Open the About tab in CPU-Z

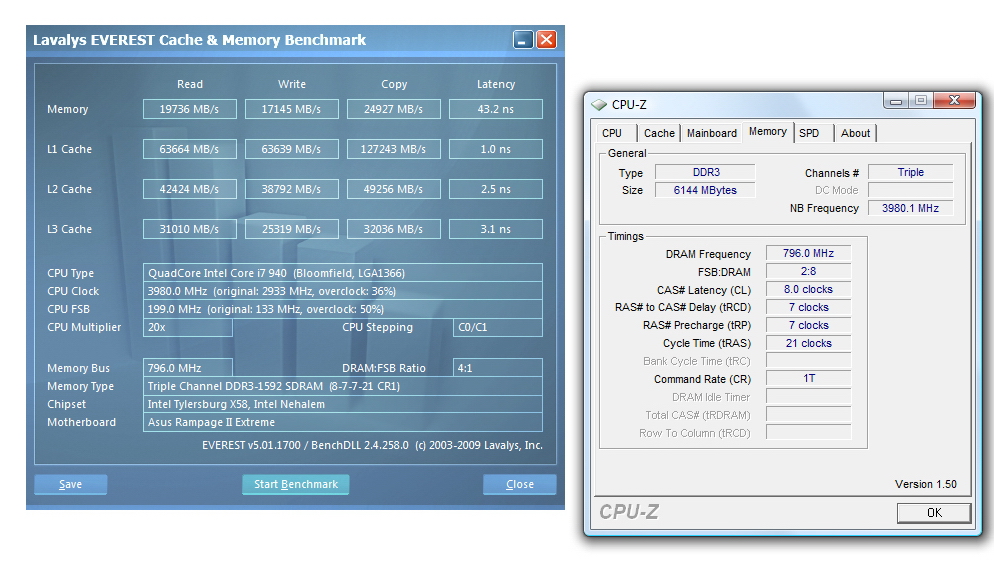(855, 133)
